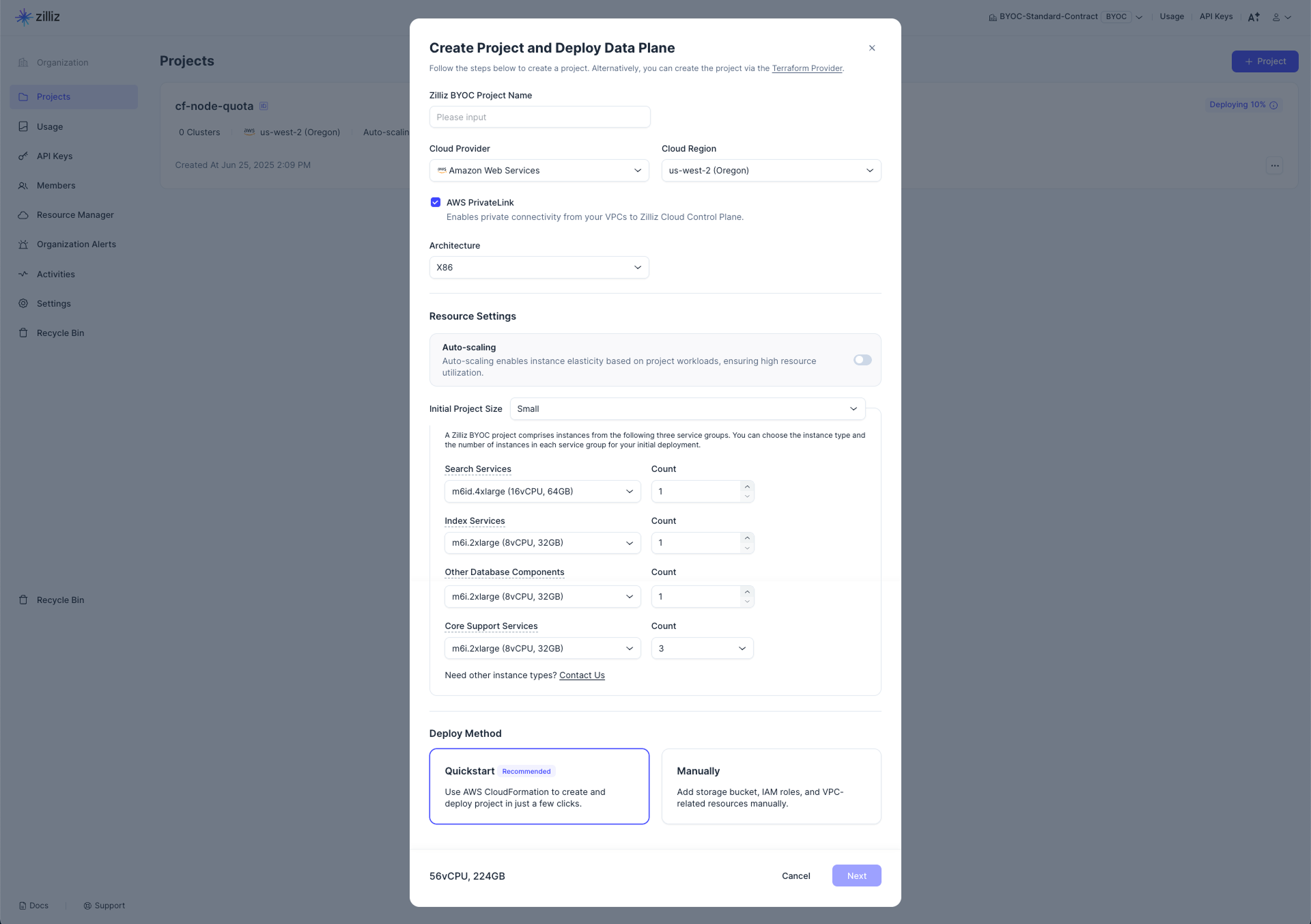Click the Deploying 10% info icon
The height and width of the screenshot is (924, 1311).
(1273, 105)
